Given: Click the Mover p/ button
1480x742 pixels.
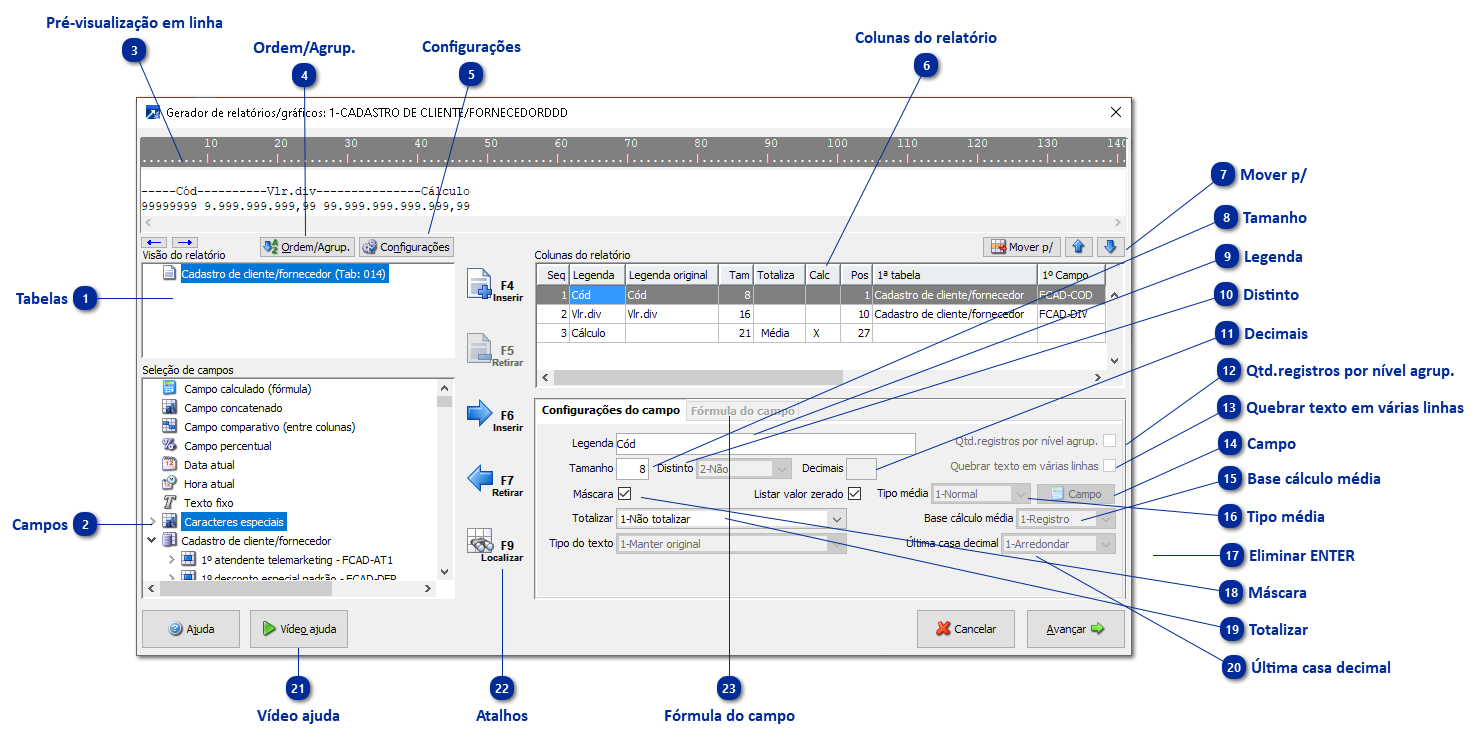Looking at the screenshot, I should [1021, 246].
